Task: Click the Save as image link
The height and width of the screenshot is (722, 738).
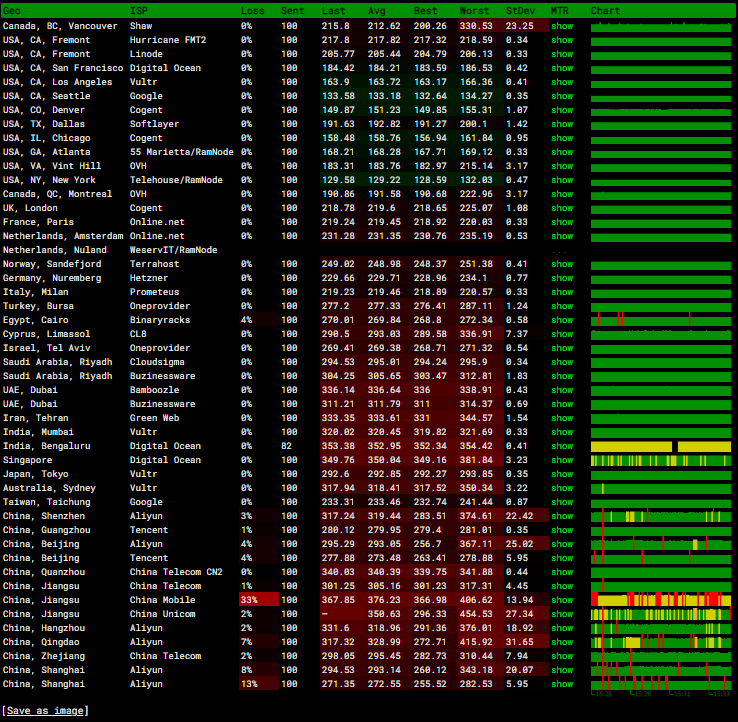Action: coord(45,711)
